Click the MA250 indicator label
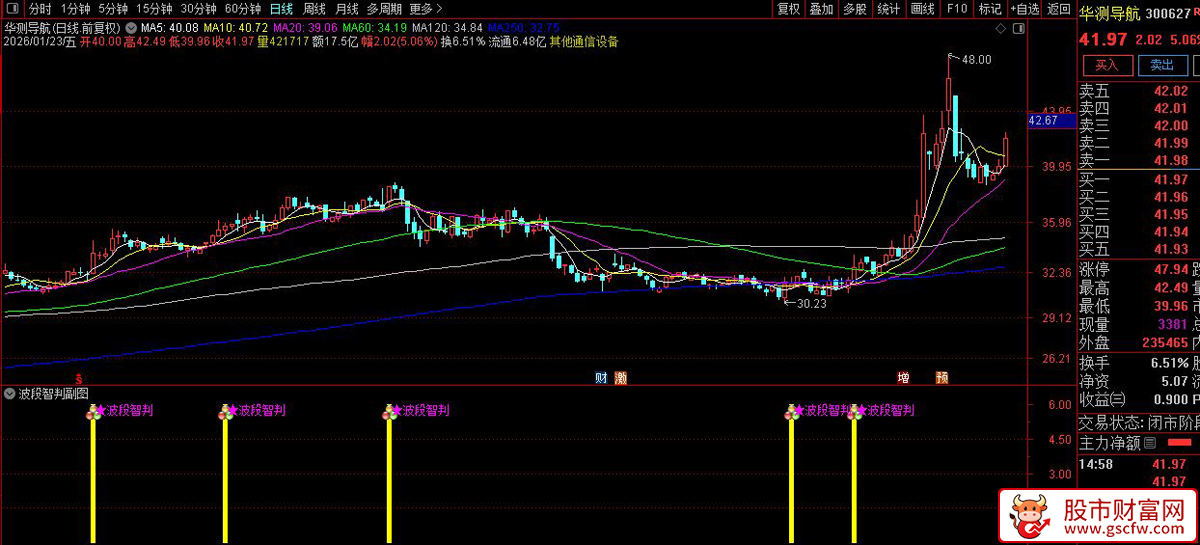1200x545 pixels. click(524, 27)
